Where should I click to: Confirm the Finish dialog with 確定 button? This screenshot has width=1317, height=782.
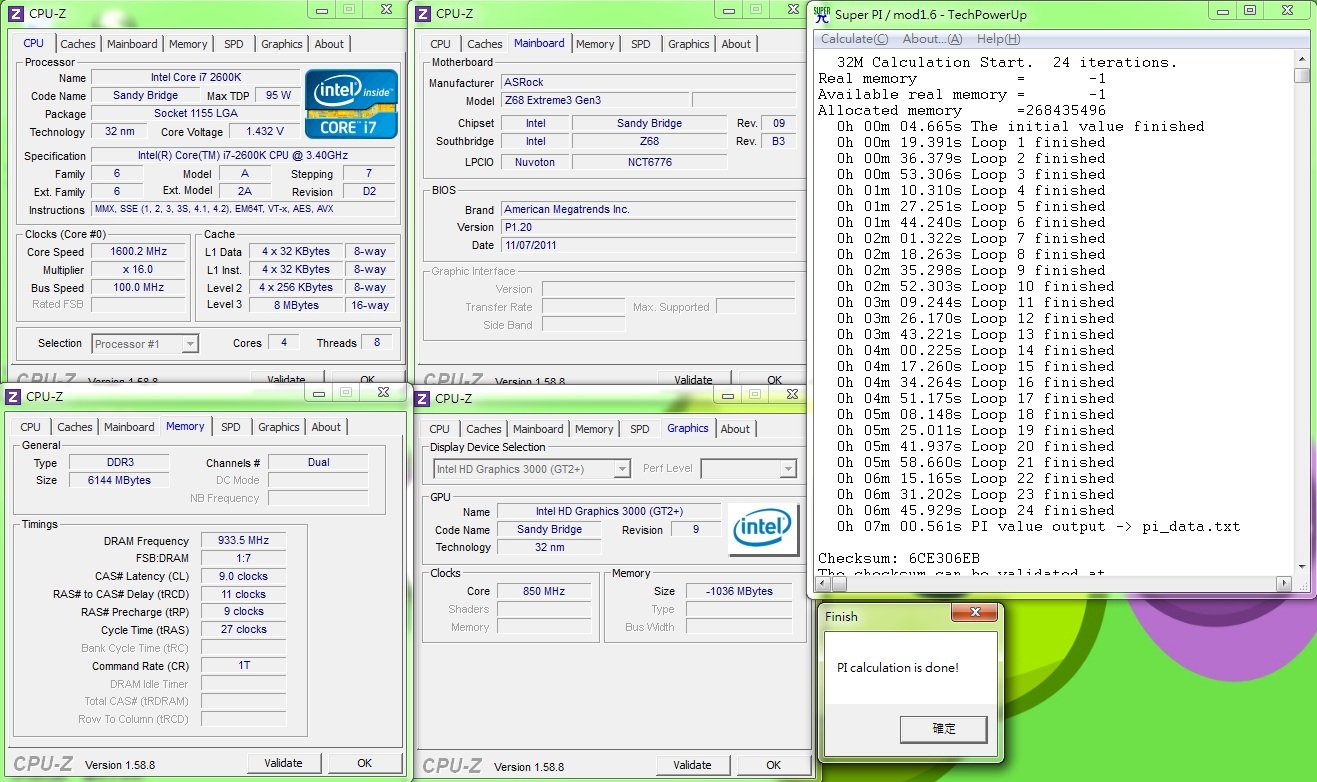pos(943,729)
